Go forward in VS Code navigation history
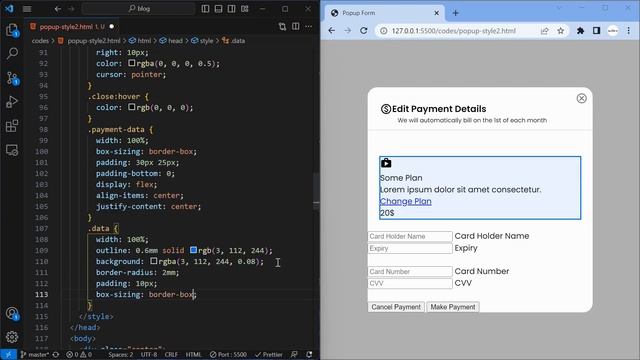The width and height of the screenshot is (640, 360). (71, 9)
